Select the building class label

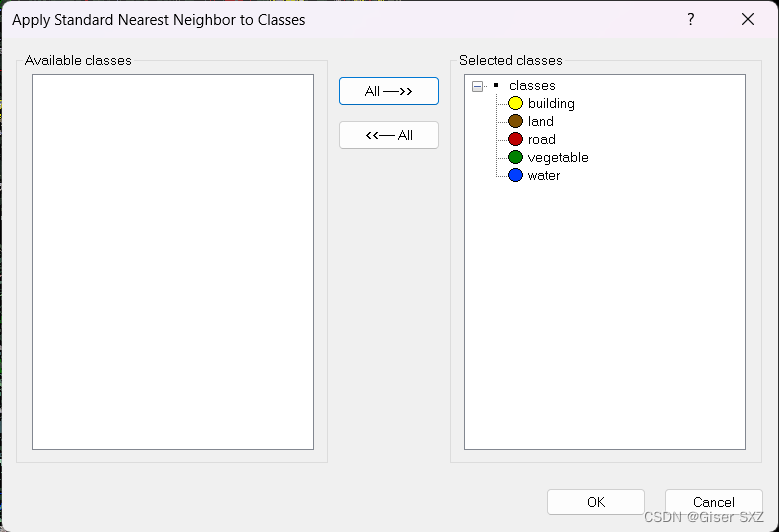pos(551,103)
